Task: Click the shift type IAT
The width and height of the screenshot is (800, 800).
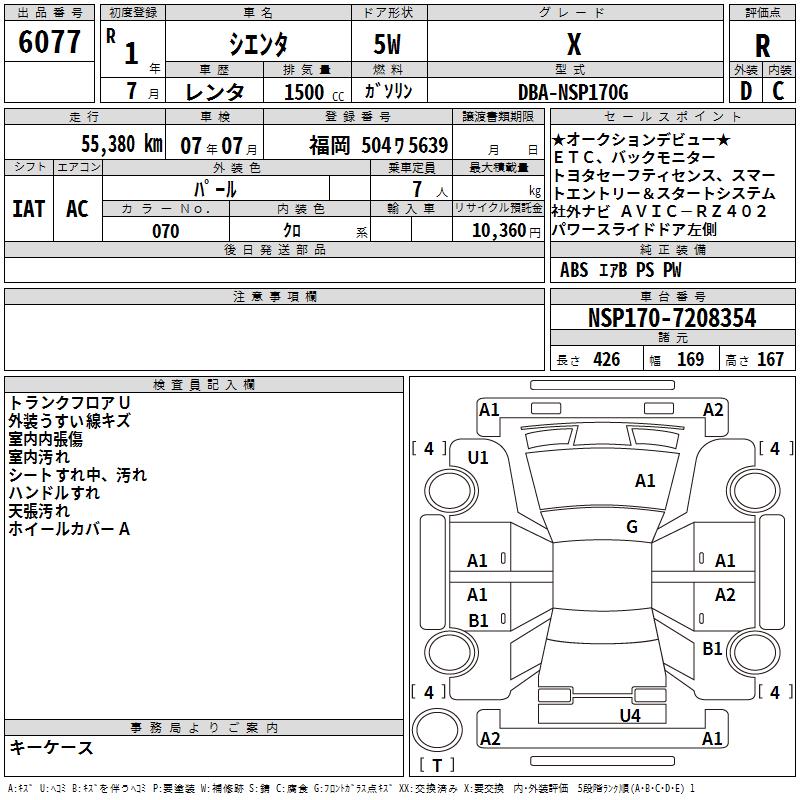Action: click(29, 209)
